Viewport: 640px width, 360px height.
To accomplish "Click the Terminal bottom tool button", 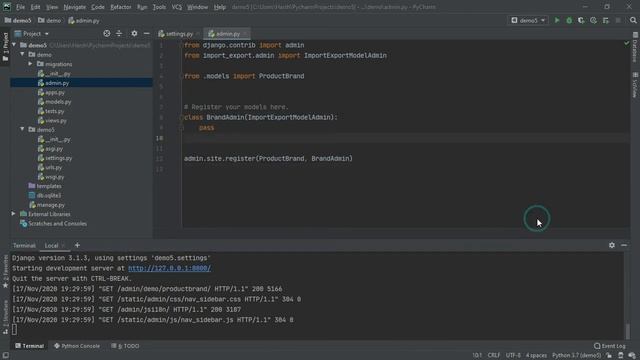I will click(29, 346).
